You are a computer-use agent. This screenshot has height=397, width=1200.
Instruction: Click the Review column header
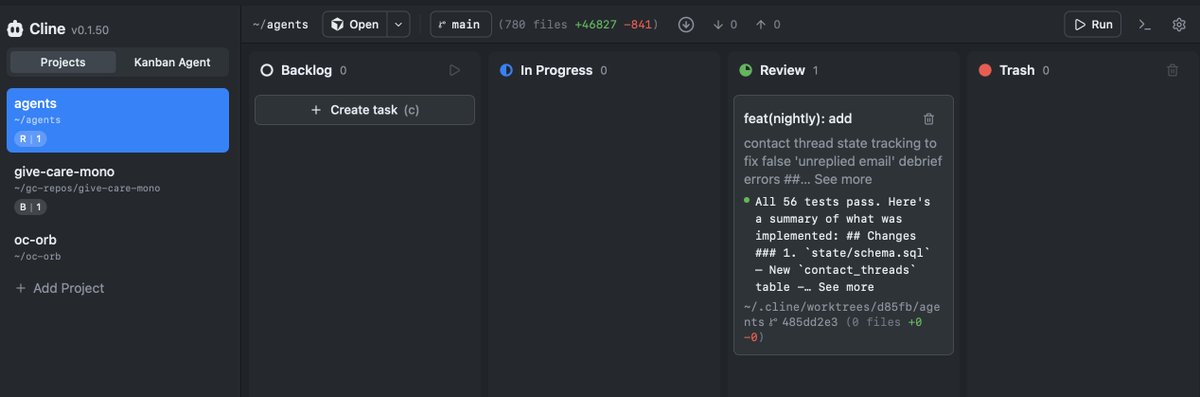782,70
